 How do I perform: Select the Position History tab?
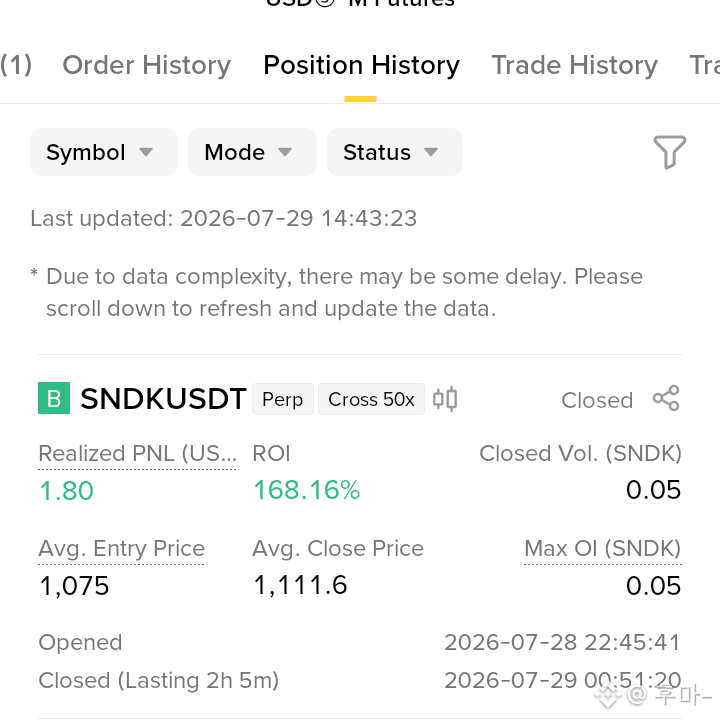(361, 65)
